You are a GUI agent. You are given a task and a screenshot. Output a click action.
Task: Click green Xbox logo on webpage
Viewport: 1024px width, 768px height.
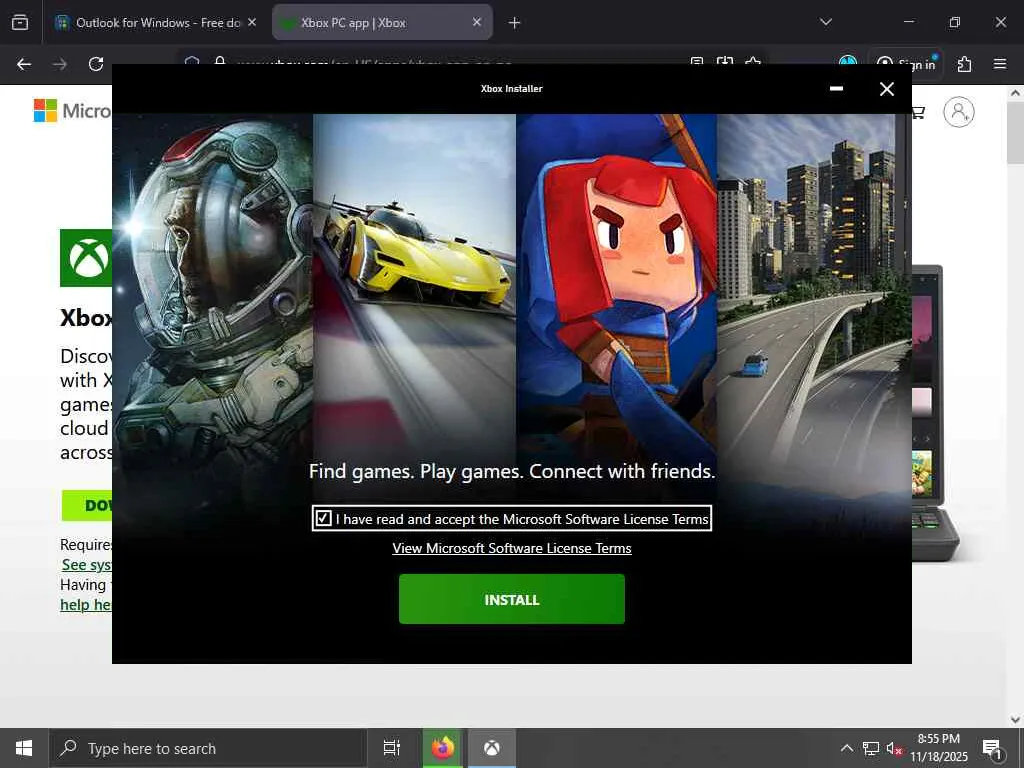86,257
